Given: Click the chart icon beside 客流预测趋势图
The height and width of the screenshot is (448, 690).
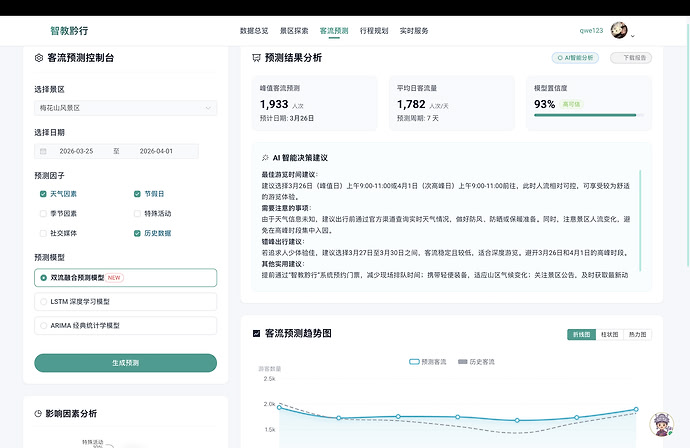Looking at the screenshot, I should (257, 333).
